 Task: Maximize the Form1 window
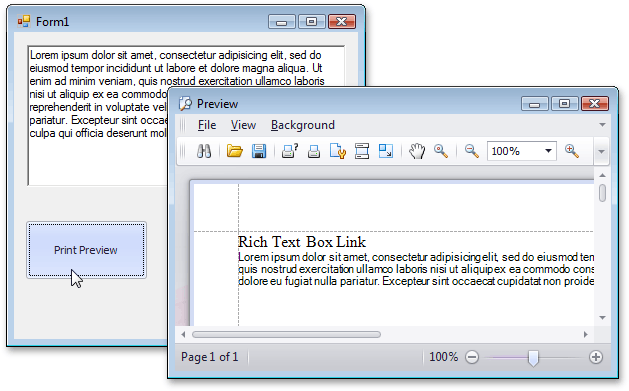pos(312,22)
